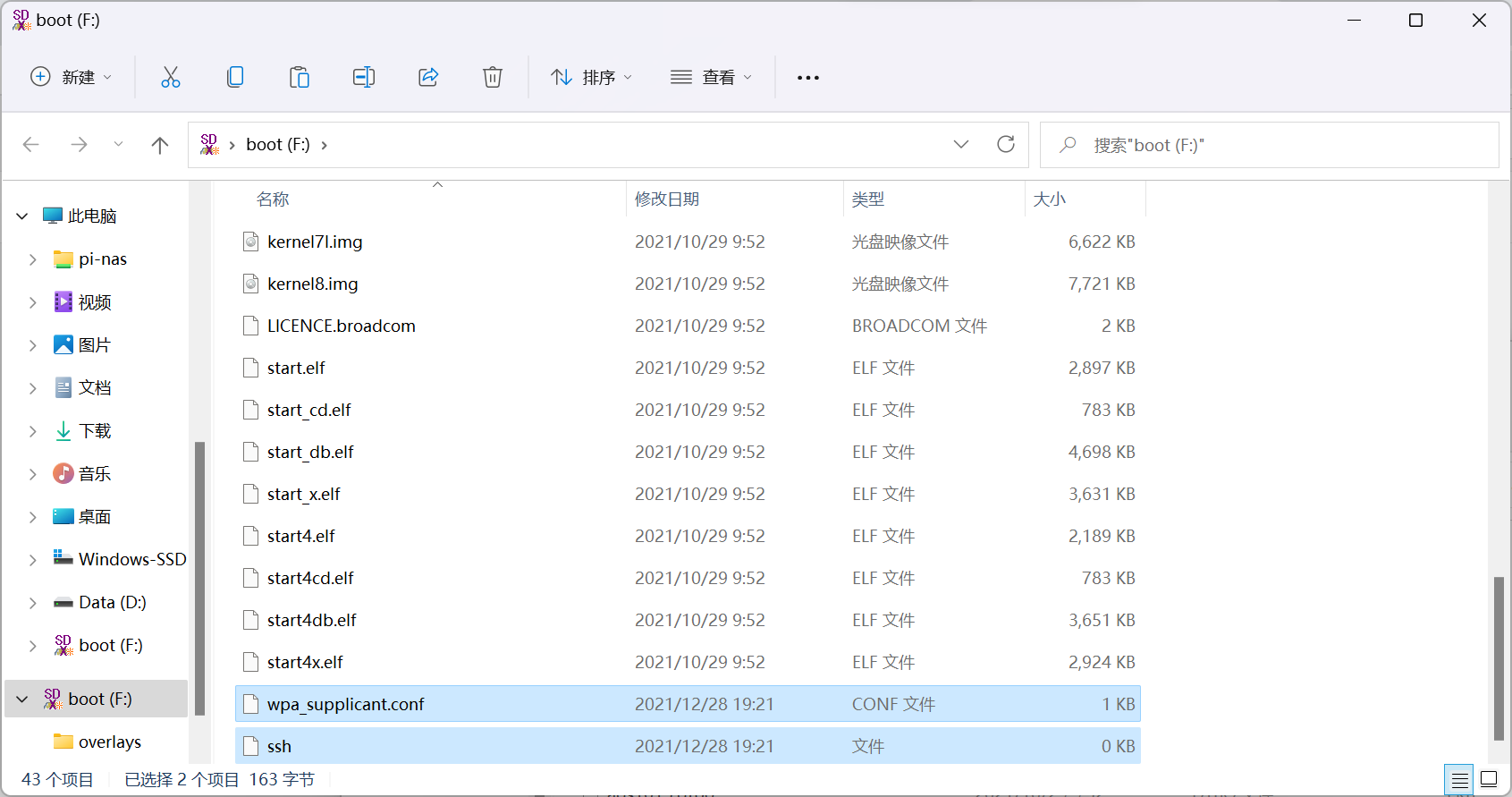Select the LICENCE.broadcom file
Screen dimensions: 1512x797
tap(688, 326)
